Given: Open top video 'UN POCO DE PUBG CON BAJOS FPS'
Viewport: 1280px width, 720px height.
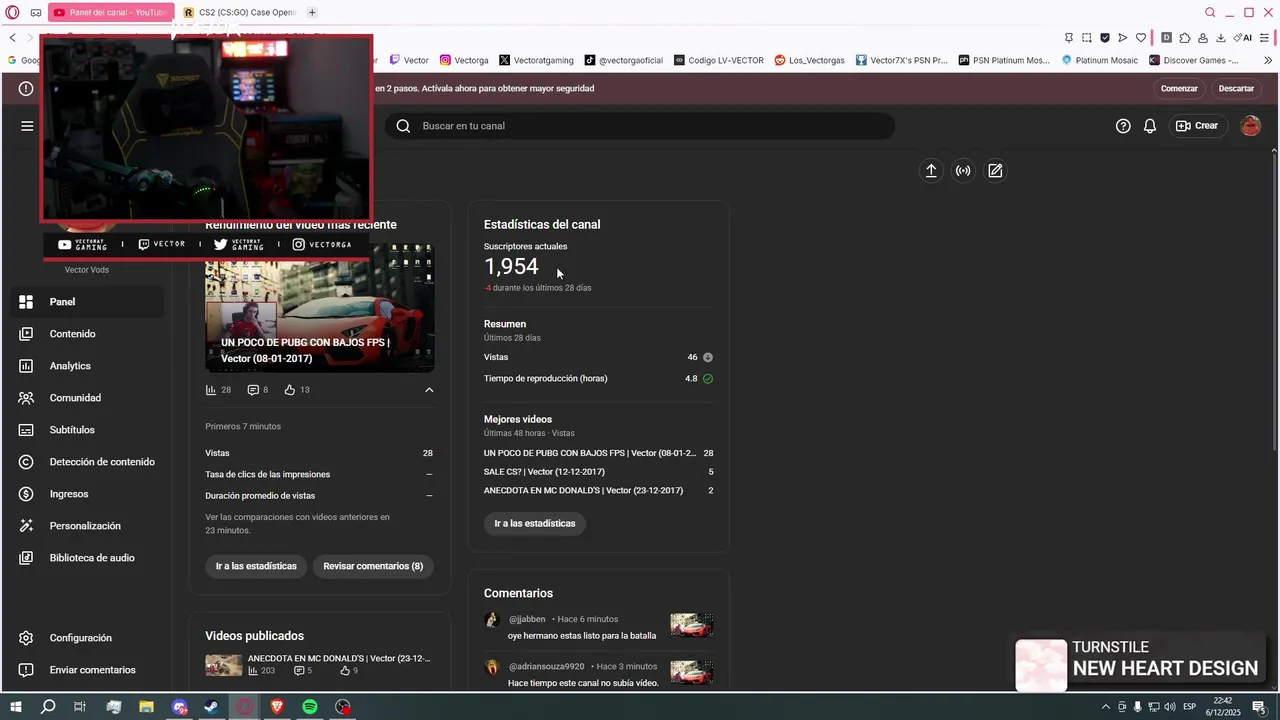Looking at the screenshot, I should [x=590, y=453].
